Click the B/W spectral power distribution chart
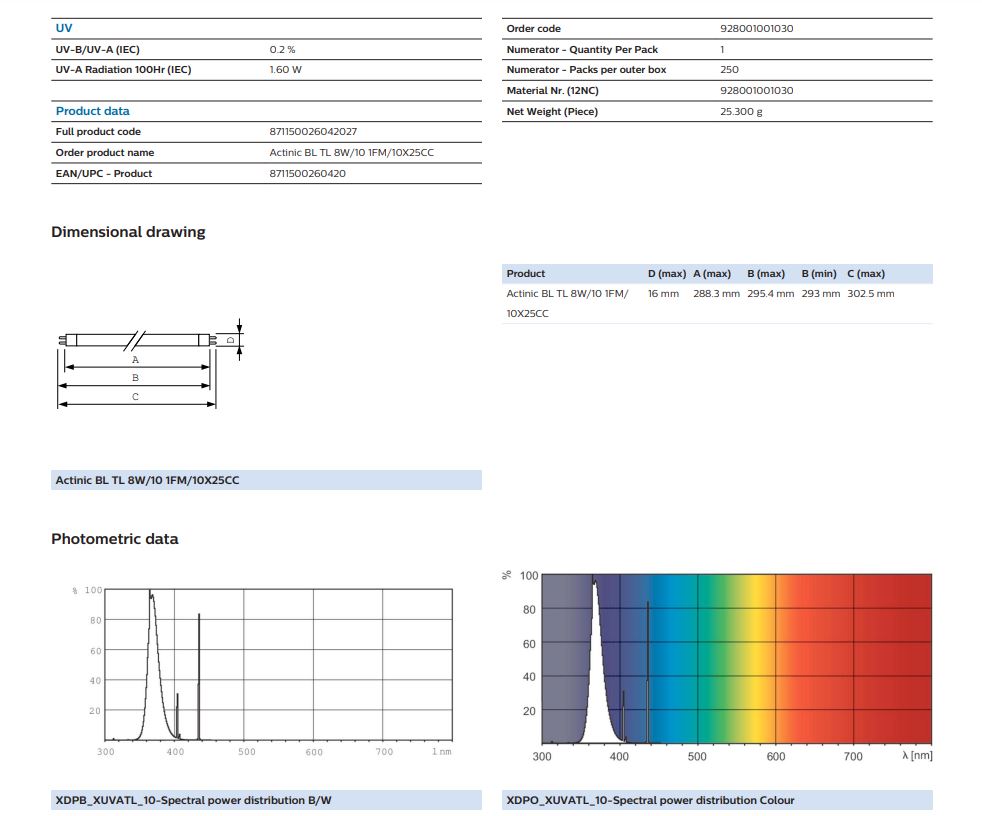The image size is (982, 816). pos(263,672)
